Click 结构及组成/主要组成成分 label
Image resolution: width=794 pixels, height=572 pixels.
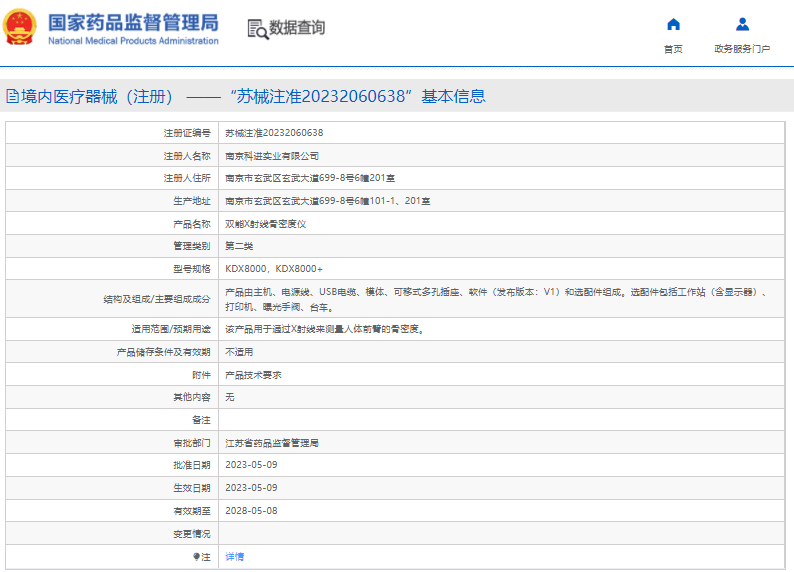(157, 299)
